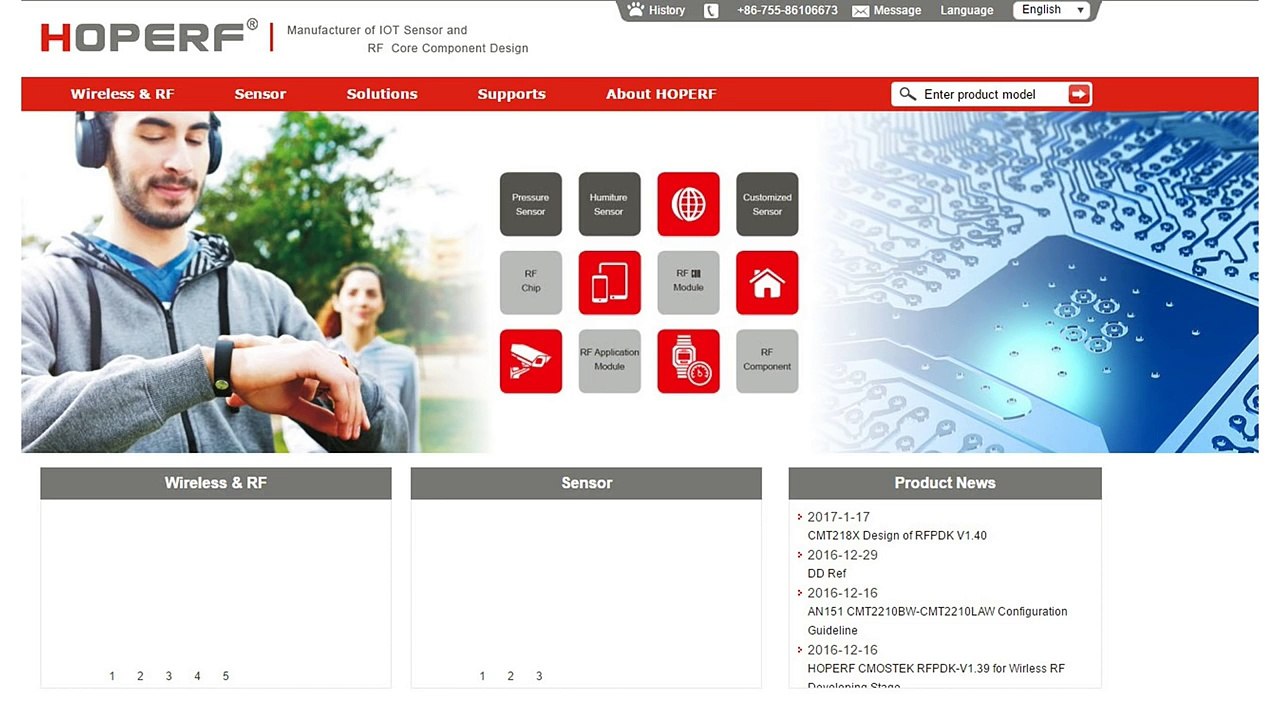The width and height of the screenshot is (1280, 720).
Task: Select the red globe tile
Action: (688, 204)
